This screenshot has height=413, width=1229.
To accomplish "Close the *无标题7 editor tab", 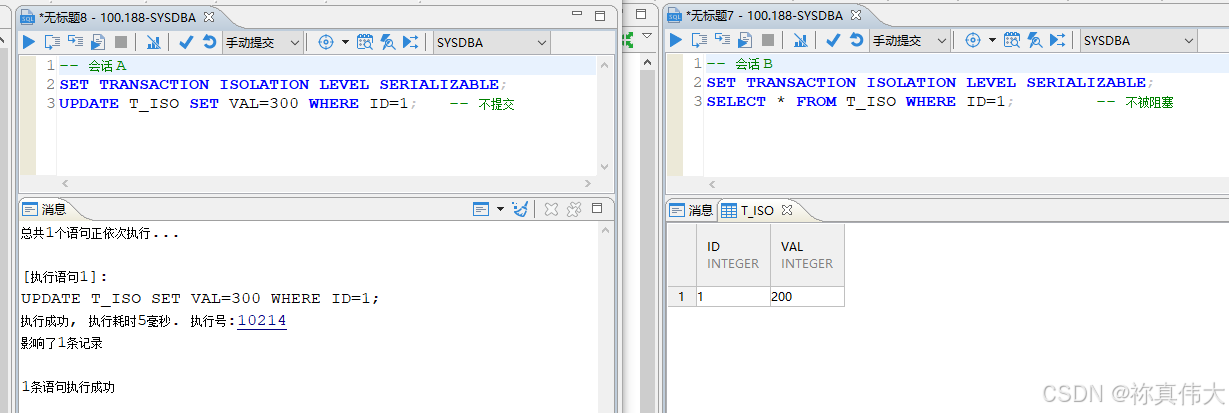I will (x=855, y=15).
